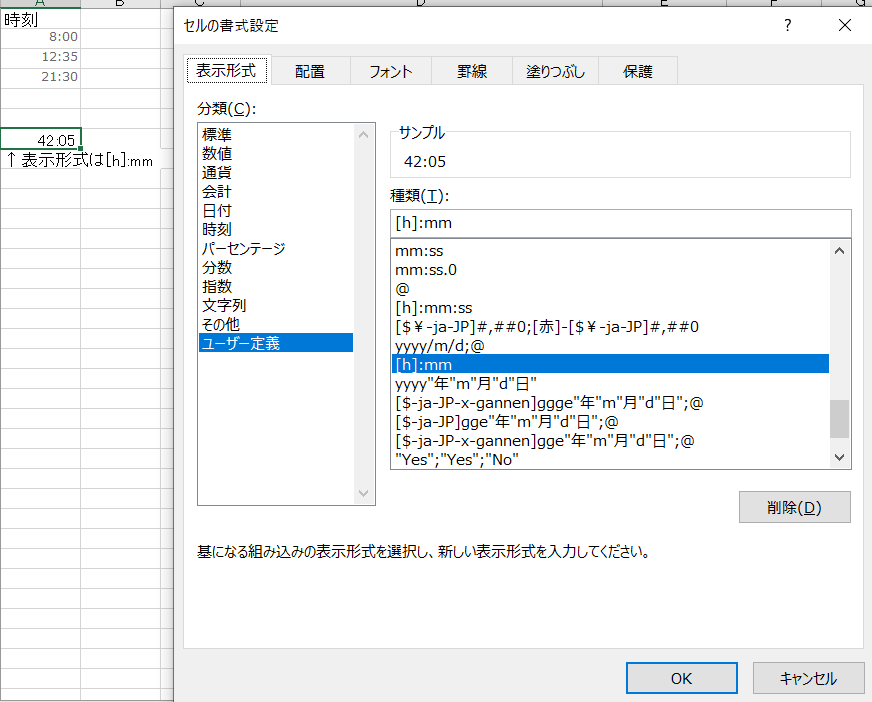872x702 pixels.
Task: Select 標準 in the category list
Action: coord(276,135)
